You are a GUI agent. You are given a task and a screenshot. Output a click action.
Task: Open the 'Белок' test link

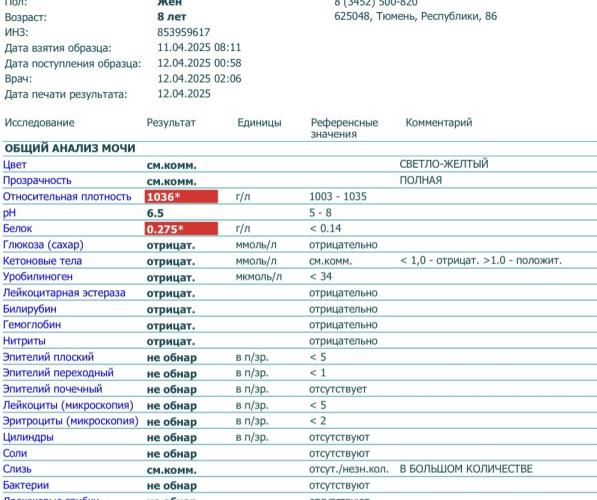[18, 228]
